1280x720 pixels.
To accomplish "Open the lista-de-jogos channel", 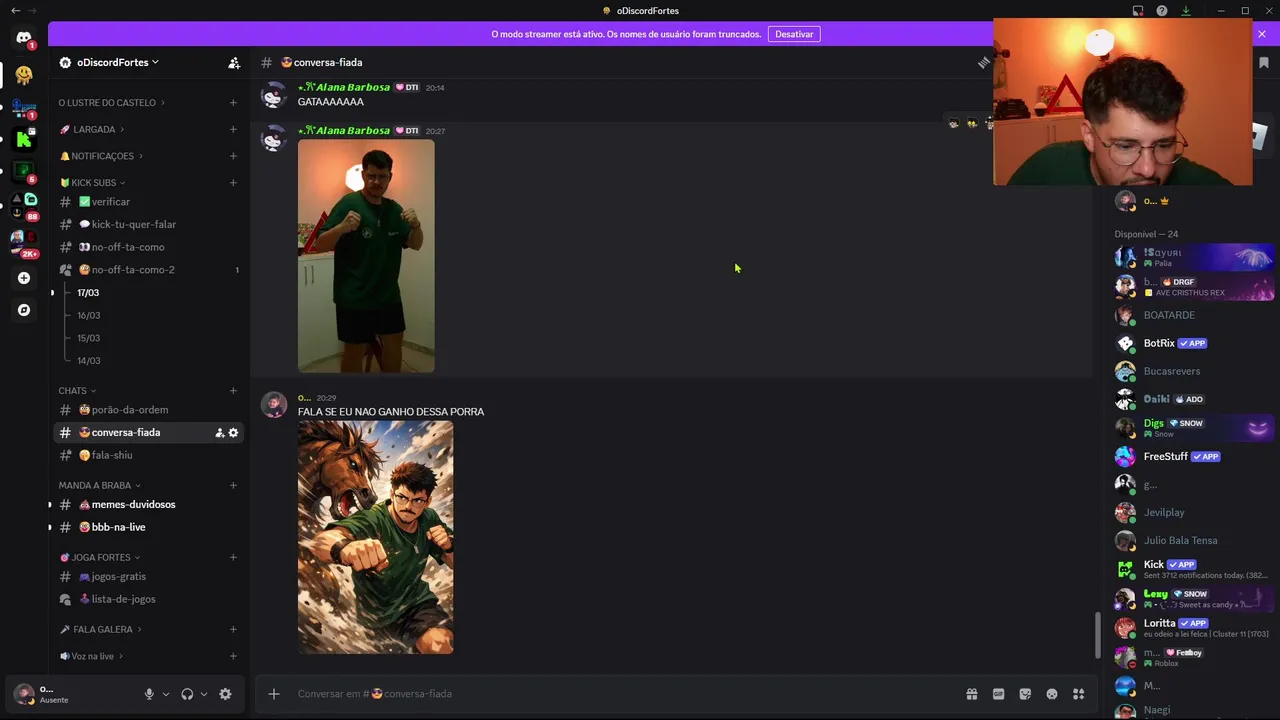I will click(148, 600).
